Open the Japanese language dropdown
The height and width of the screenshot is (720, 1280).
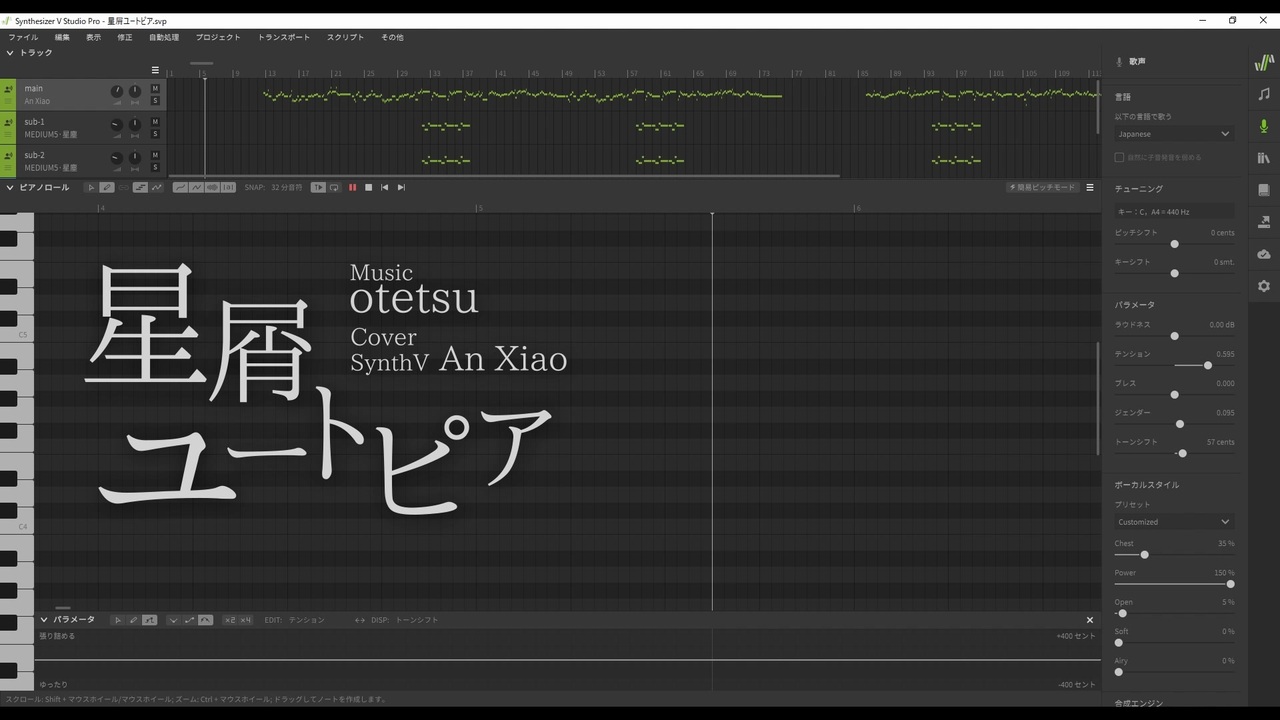tap(1174, 134)
